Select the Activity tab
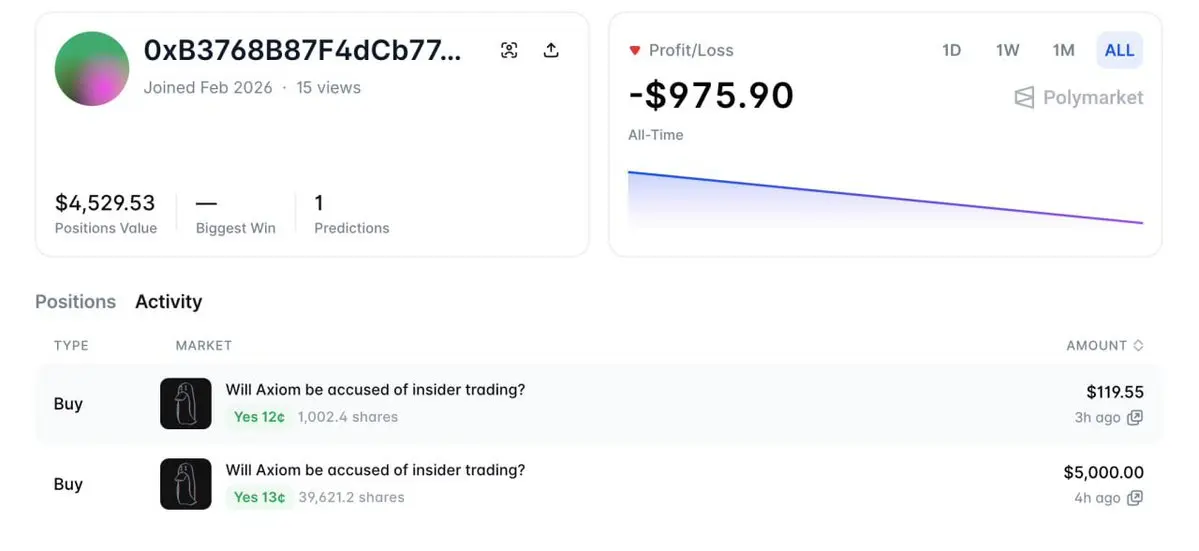The height and width of the screenshot is (551, 1199). pos(169,302)
